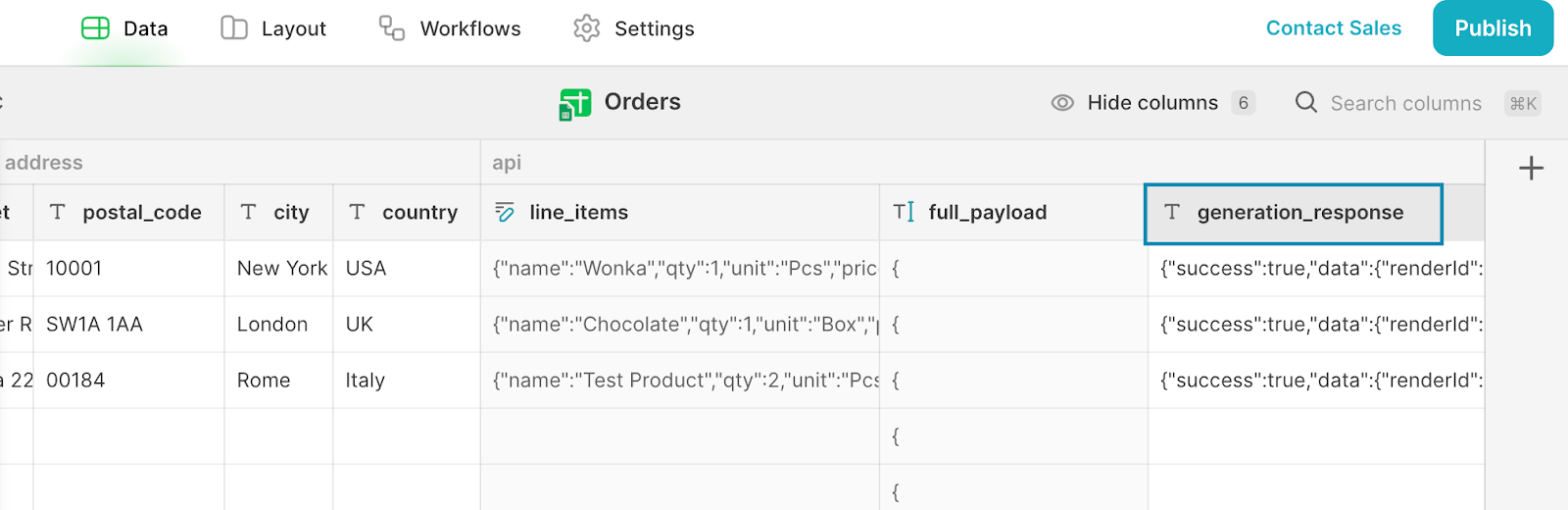Click the generation_response text type icon

tap(1172, 212)
